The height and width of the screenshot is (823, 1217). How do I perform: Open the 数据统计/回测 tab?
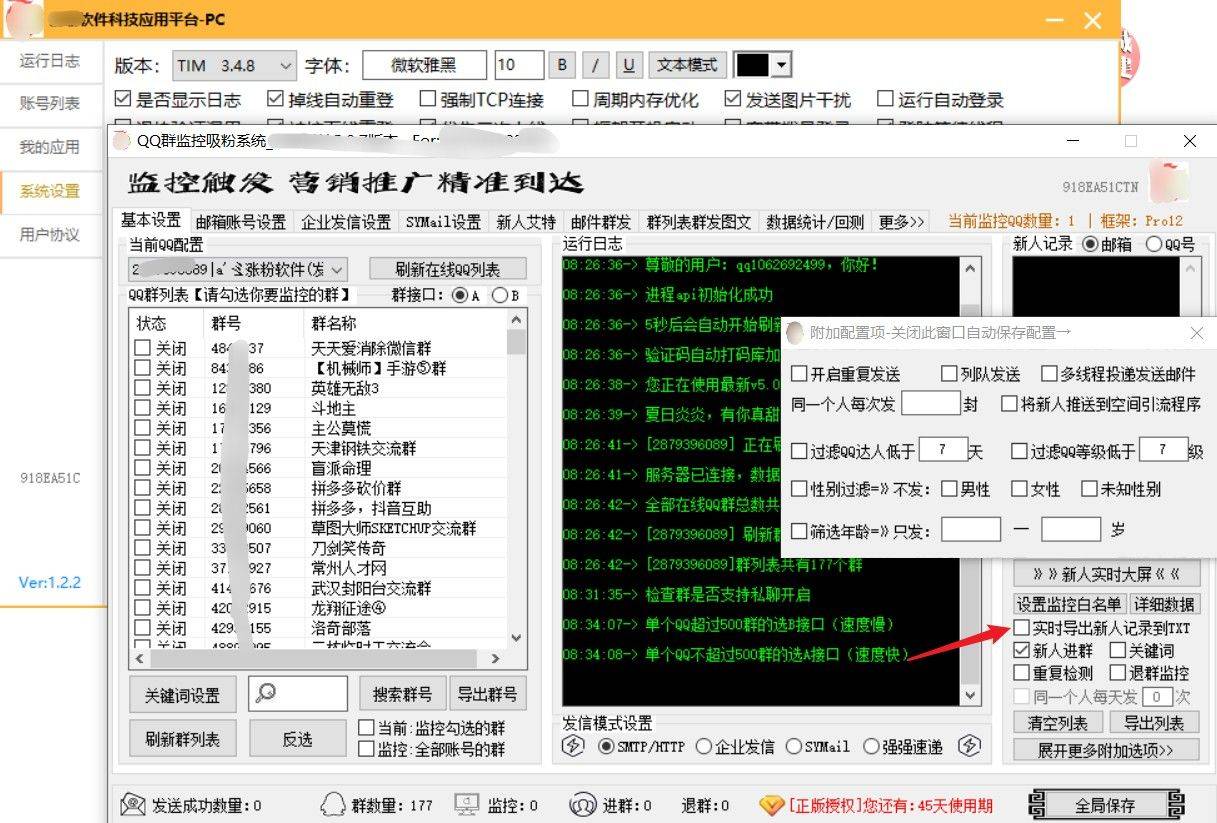point(815,222)
